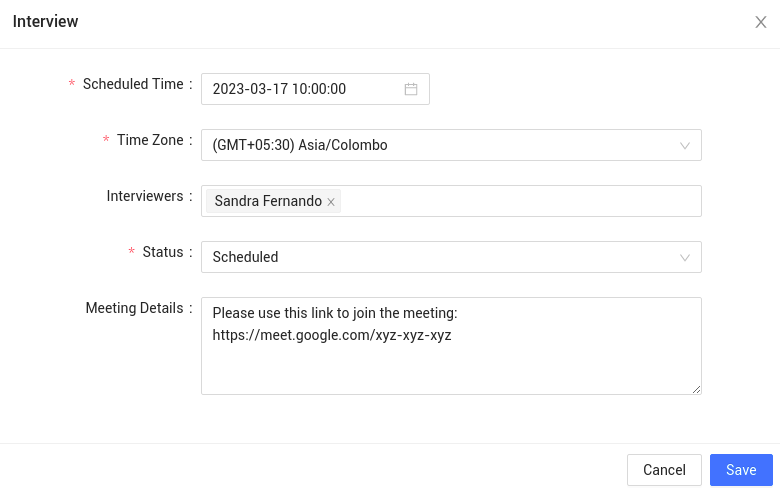780x492 pixels.
Task: Click the Scheduled Time date field showing 2023-03-17
Action: click(x=315, y=89)
